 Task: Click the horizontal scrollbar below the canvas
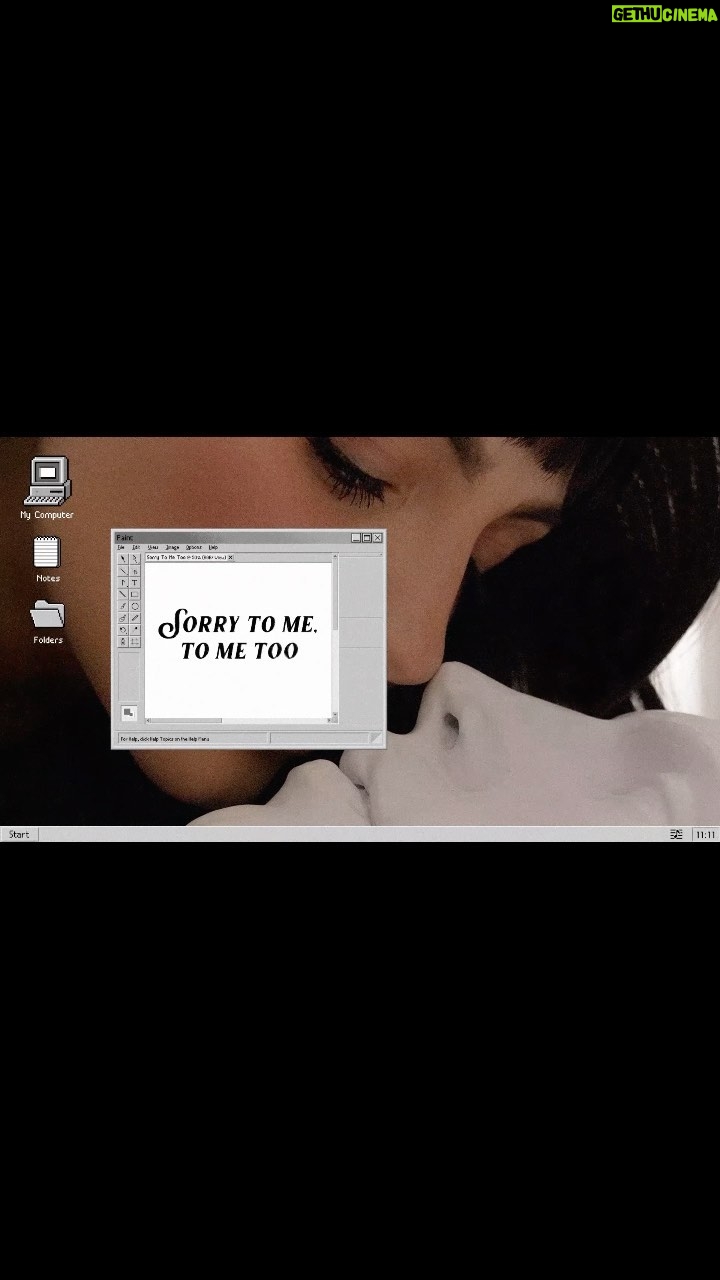(x=240, y=720)
